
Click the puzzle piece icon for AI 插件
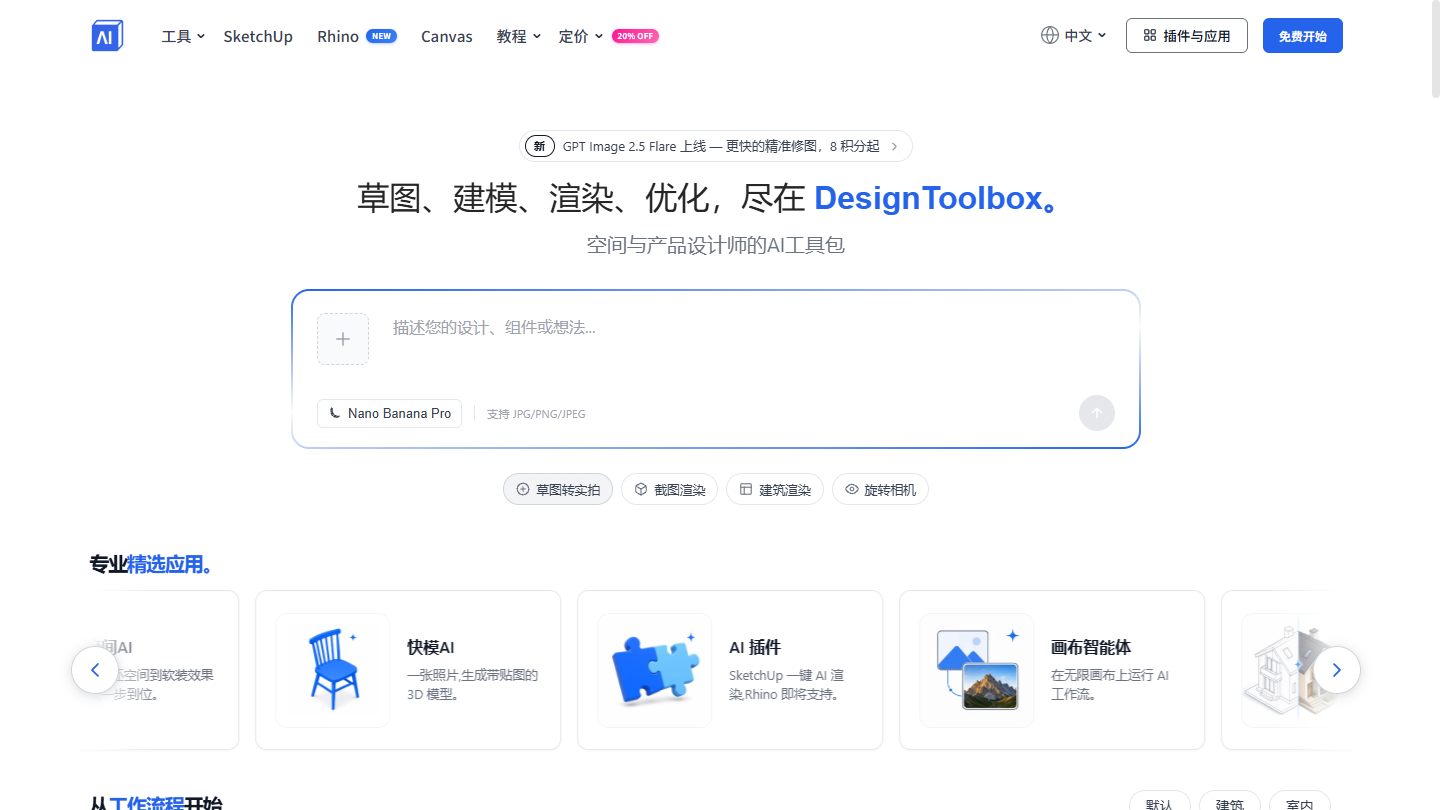click(x=655, y=670)
